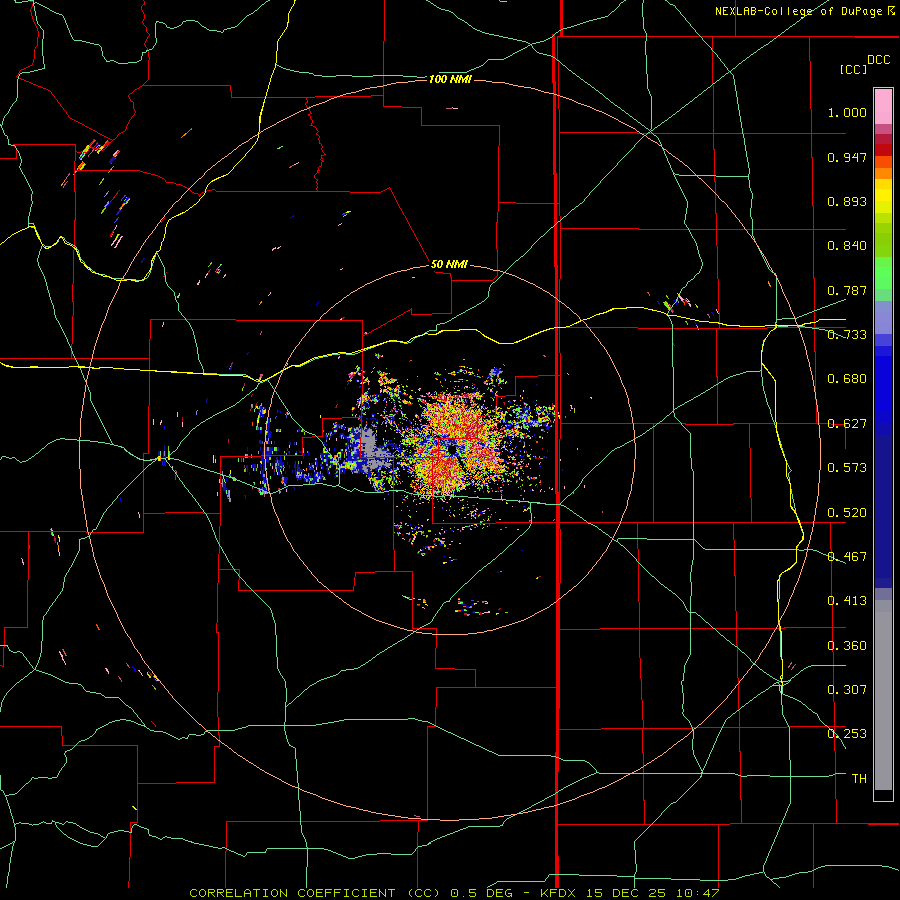Select the 0.520 scale value
The height and width of the screenshot is (900, 900).
[847, 513]
